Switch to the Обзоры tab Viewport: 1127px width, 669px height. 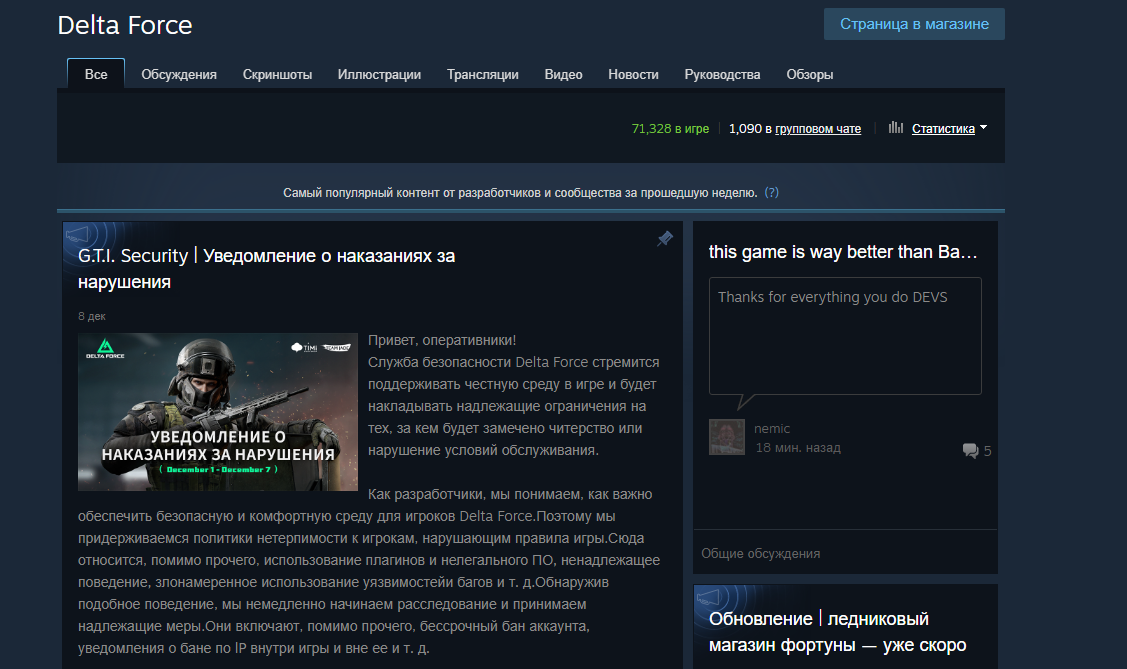(809, 74)
